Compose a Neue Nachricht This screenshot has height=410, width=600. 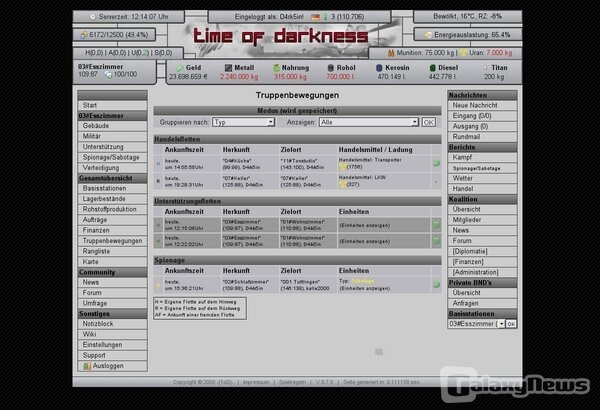(482, 105)
